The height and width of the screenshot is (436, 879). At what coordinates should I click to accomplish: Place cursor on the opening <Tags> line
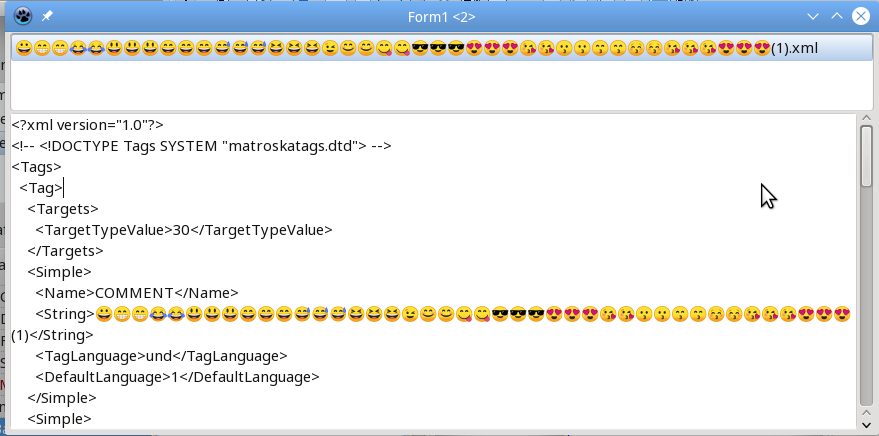click(x=37, y=167)
